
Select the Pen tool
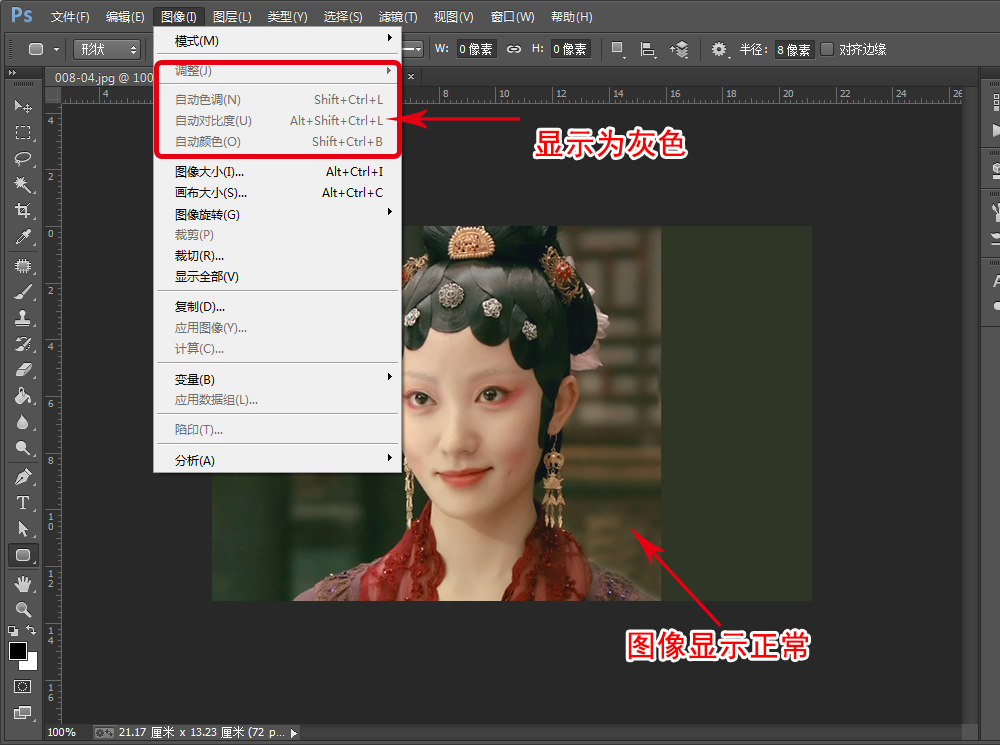pos(23,476)
